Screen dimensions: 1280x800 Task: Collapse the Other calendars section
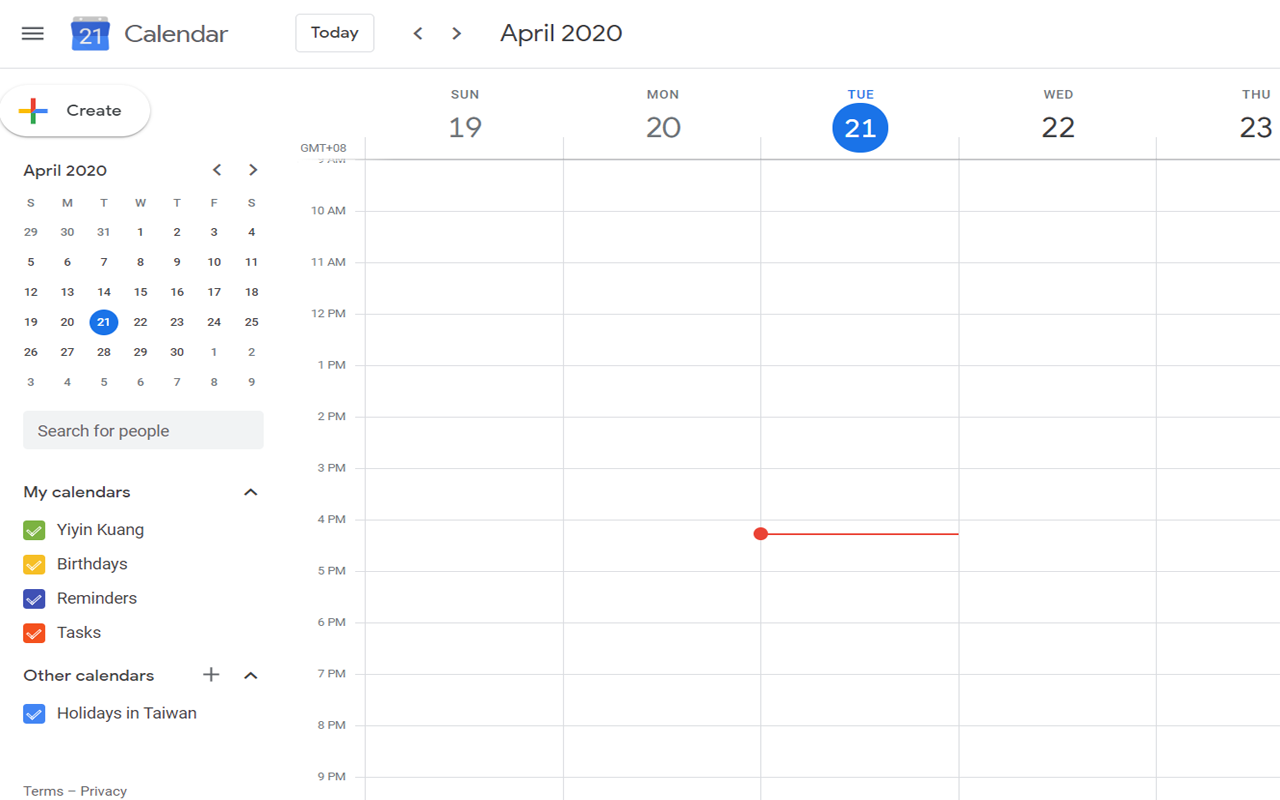(251, 675)
